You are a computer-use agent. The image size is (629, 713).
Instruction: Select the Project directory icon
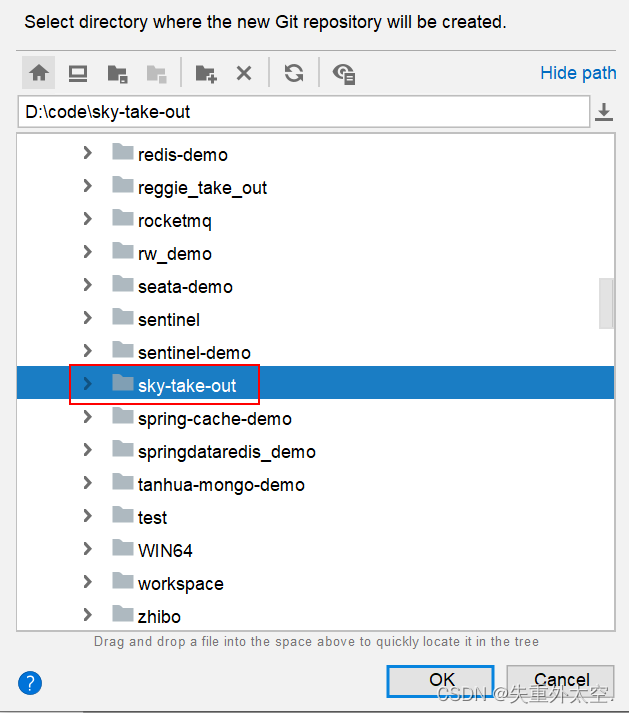[x=117, y=74]
